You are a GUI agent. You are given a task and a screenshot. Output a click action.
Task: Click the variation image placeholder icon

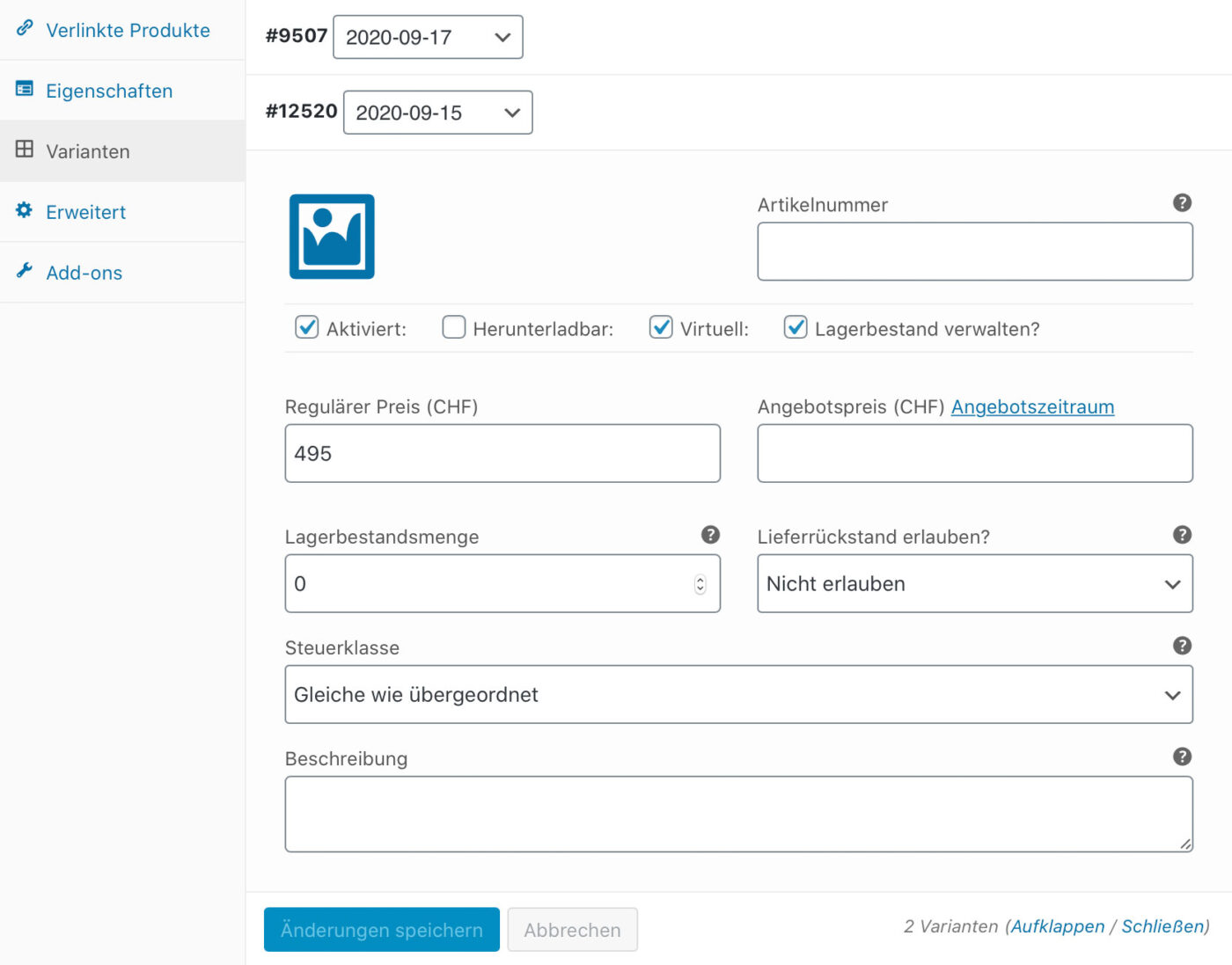click(332, 237)
